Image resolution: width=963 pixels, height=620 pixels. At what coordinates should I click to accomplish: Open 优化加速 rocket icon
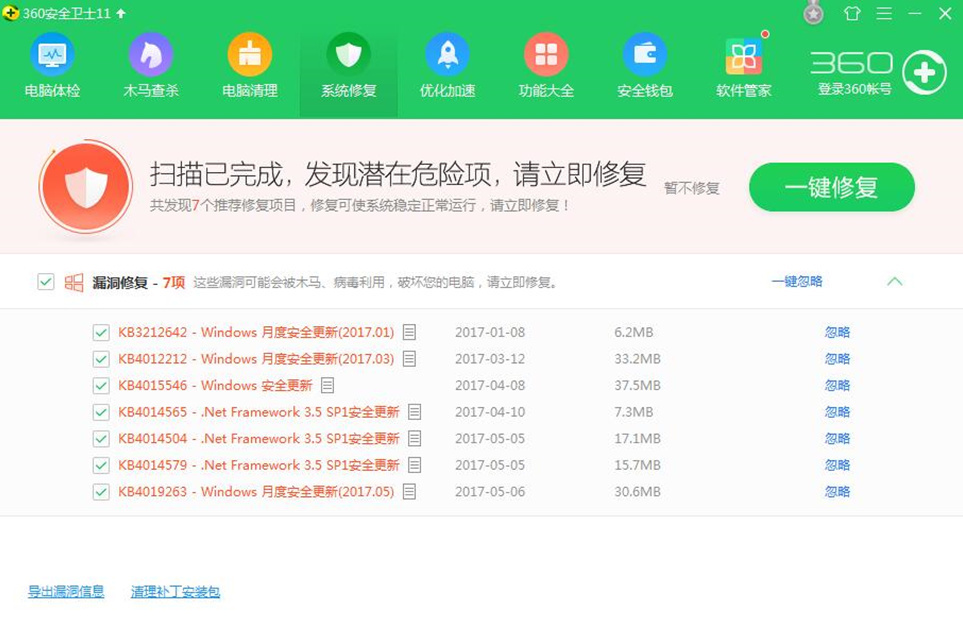(447, 55)
